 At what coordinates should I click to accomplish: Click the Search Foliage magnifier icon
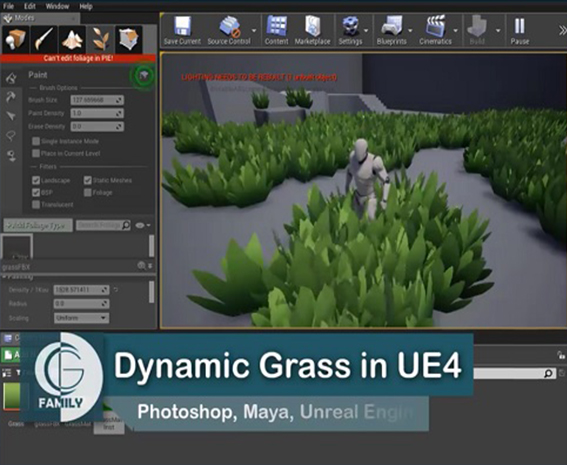(x=126, y=225)
